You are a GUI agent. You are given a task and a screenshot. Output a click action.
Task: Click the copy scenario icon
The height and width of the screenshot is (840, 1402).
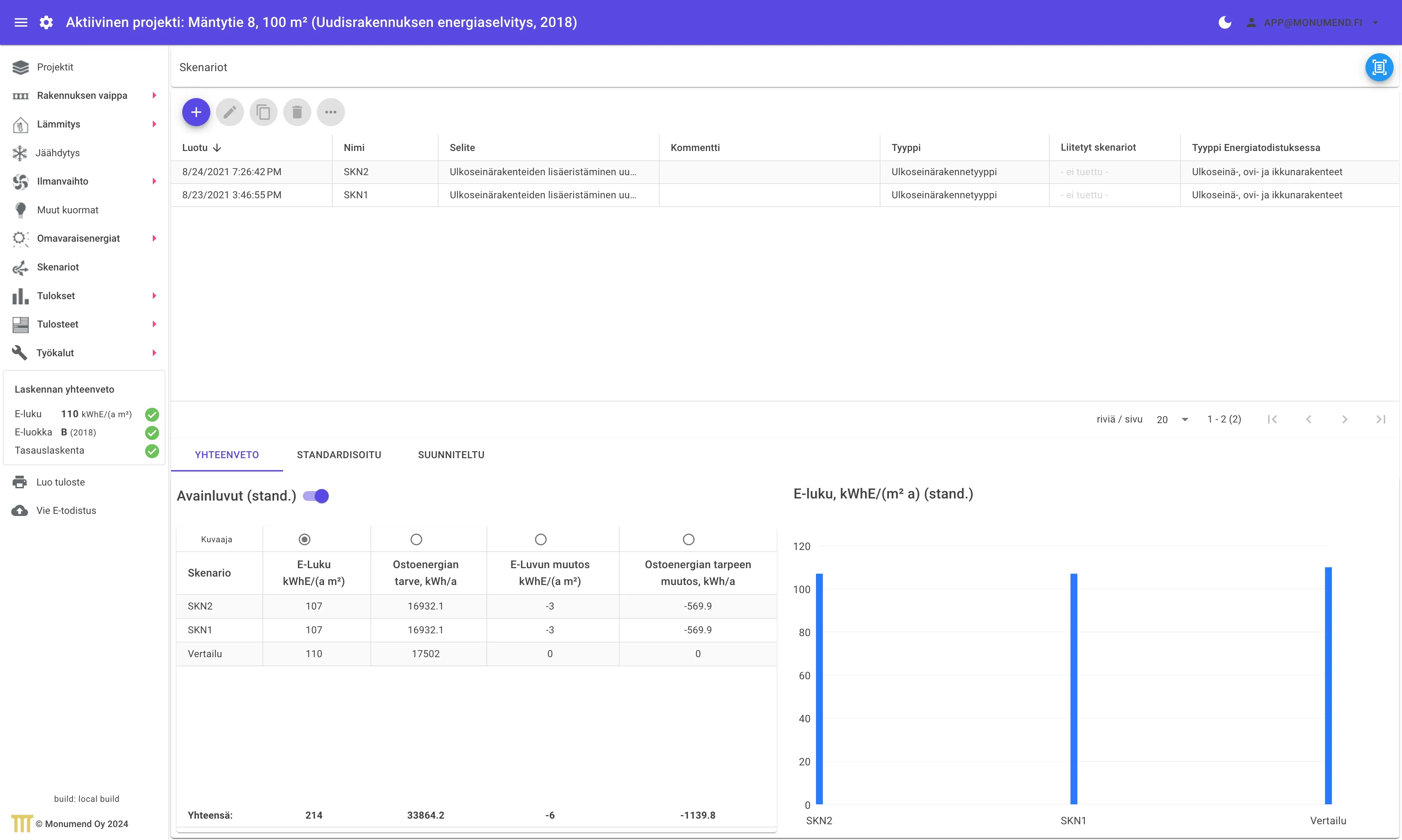[263, 112]
